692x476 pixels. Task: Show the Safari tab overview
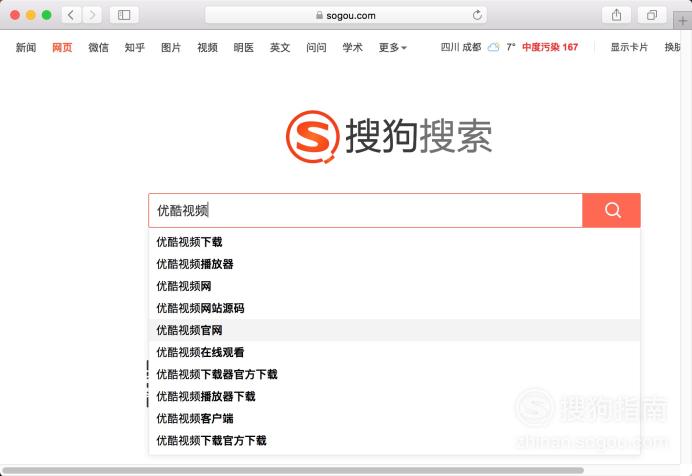click(652, 15)
